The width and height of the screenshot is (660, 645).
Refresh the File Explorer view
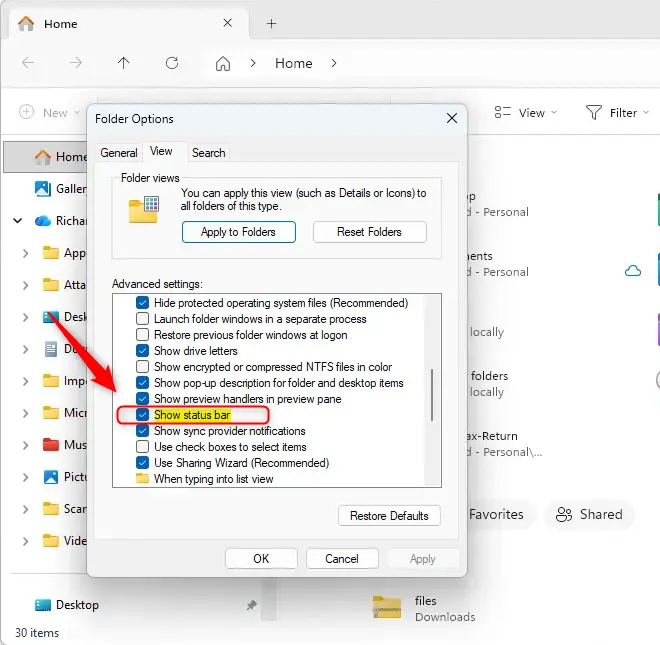[x=172, y=63]
